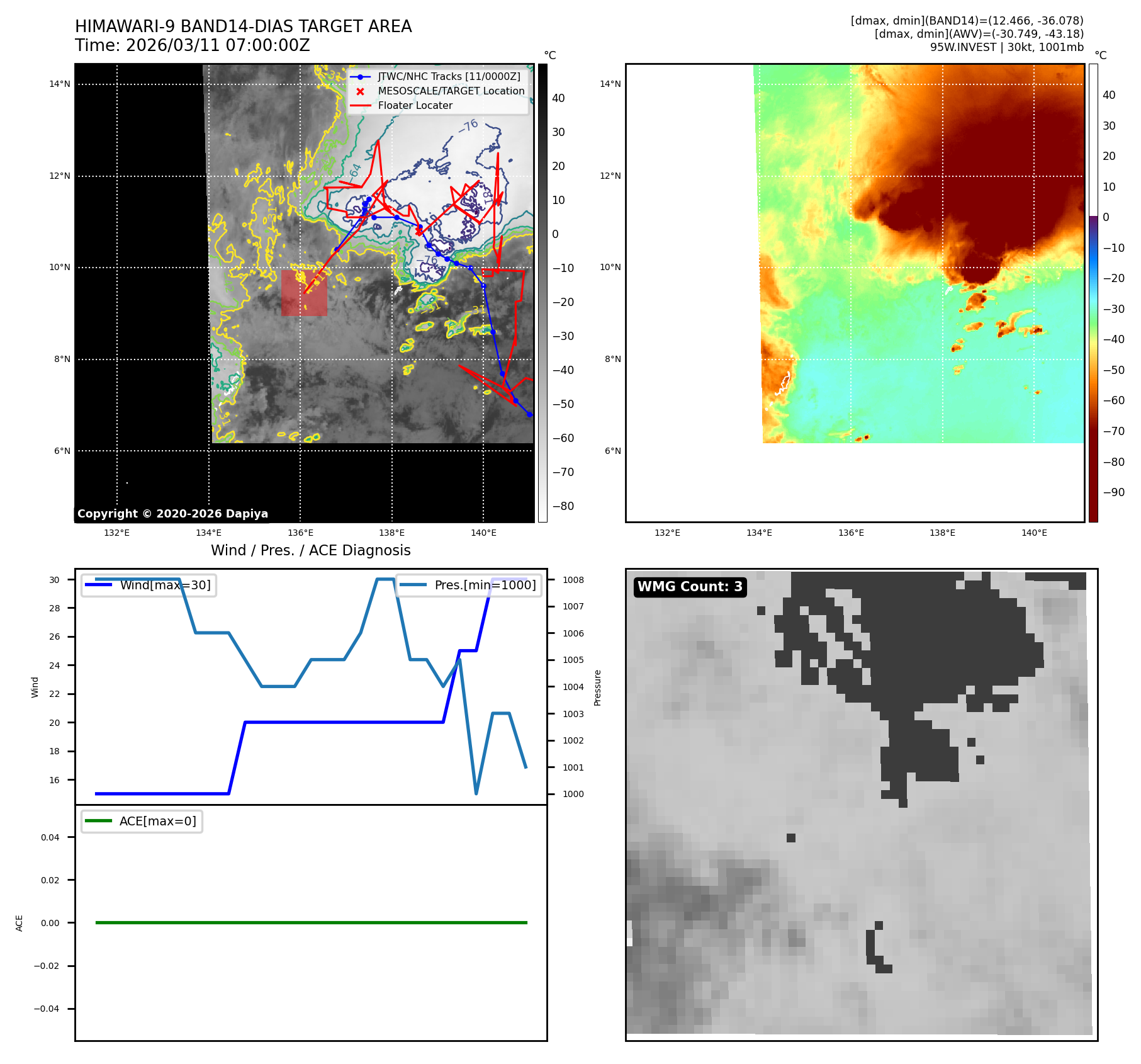Click the red X target marker on the satellite map
Viewport: 1141px width, 1064px height.
[x=419, y=232]
